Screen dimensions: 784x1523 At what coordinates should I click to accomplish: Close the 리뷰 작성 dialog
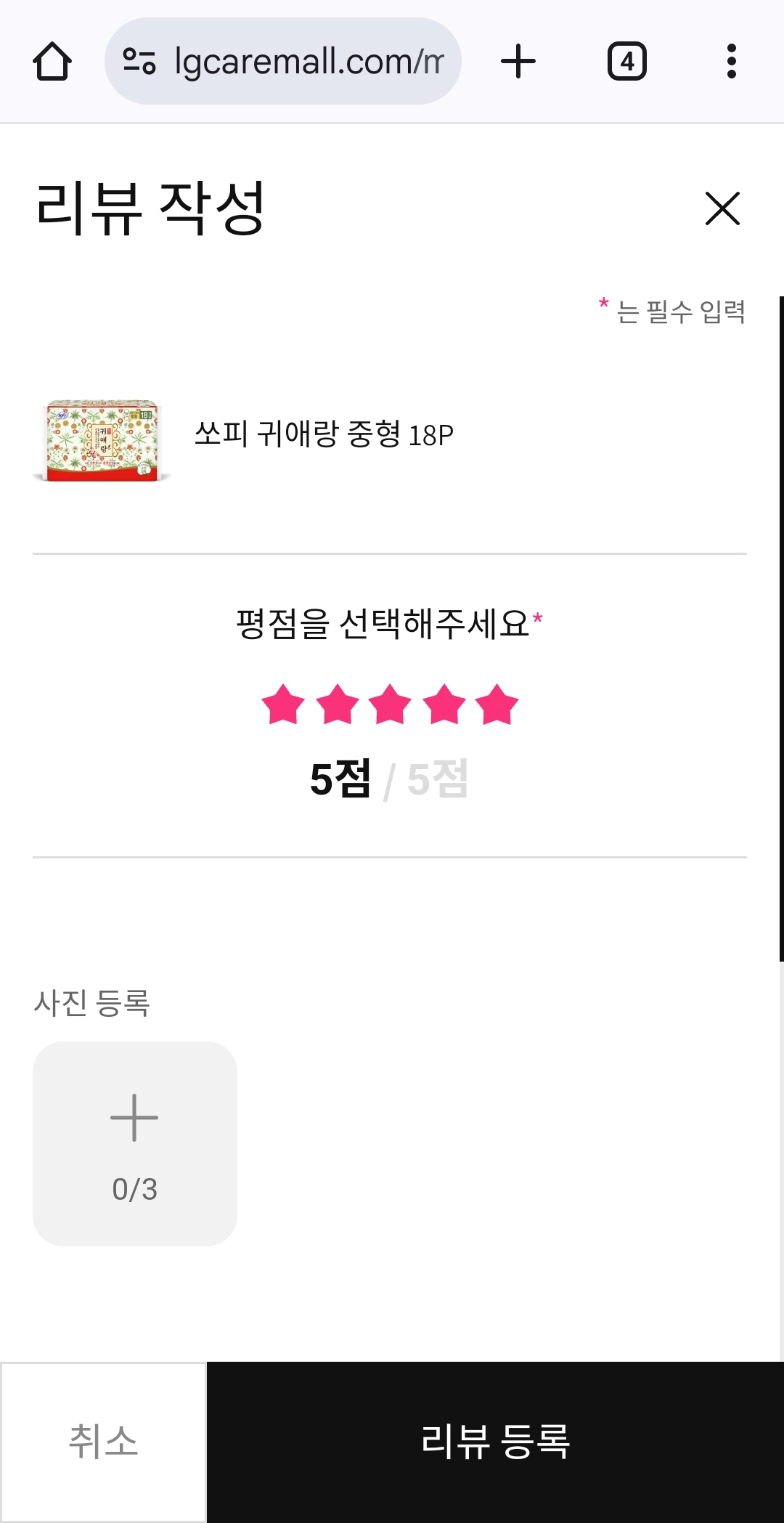(722, 209)
